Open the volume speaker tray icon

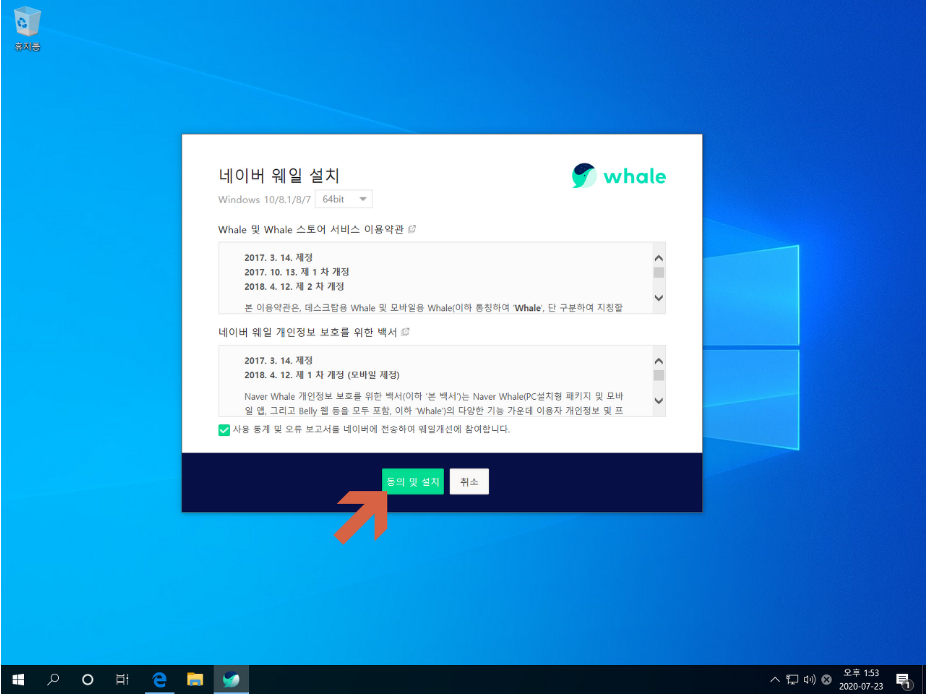point(810,679)
